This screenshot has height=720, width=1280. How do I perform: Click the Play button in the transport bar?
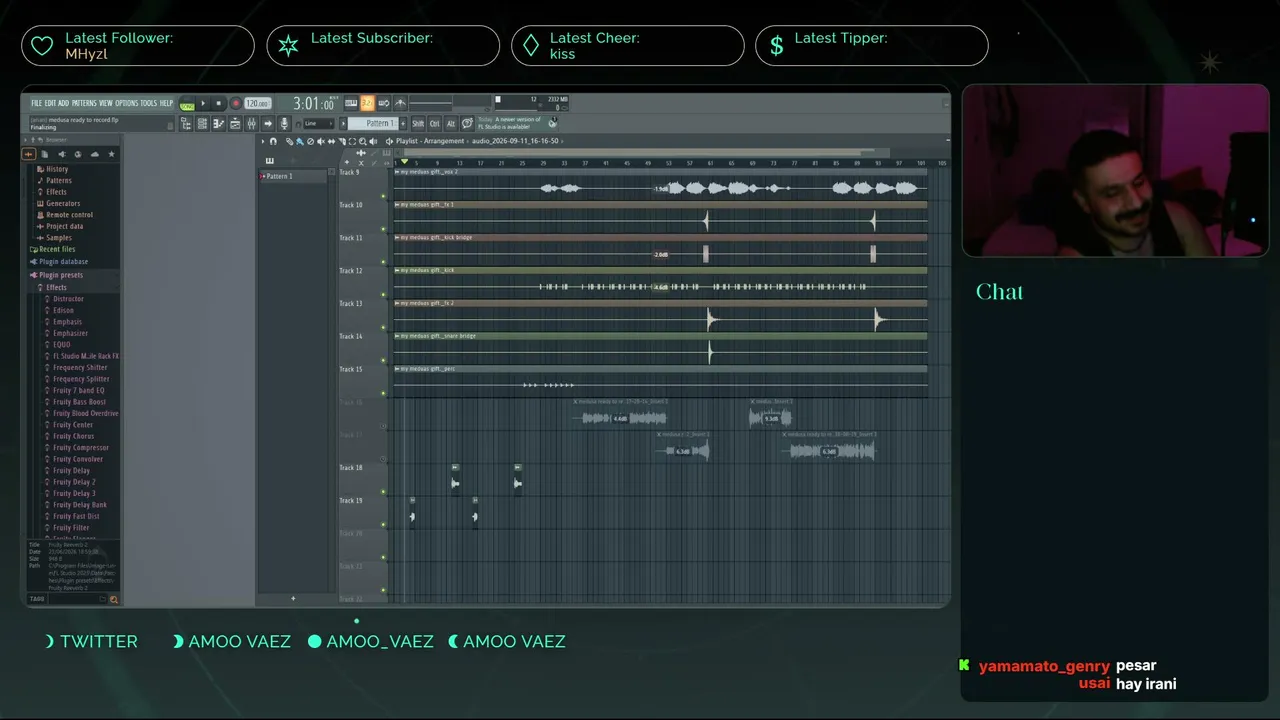(x=203, y=103)
